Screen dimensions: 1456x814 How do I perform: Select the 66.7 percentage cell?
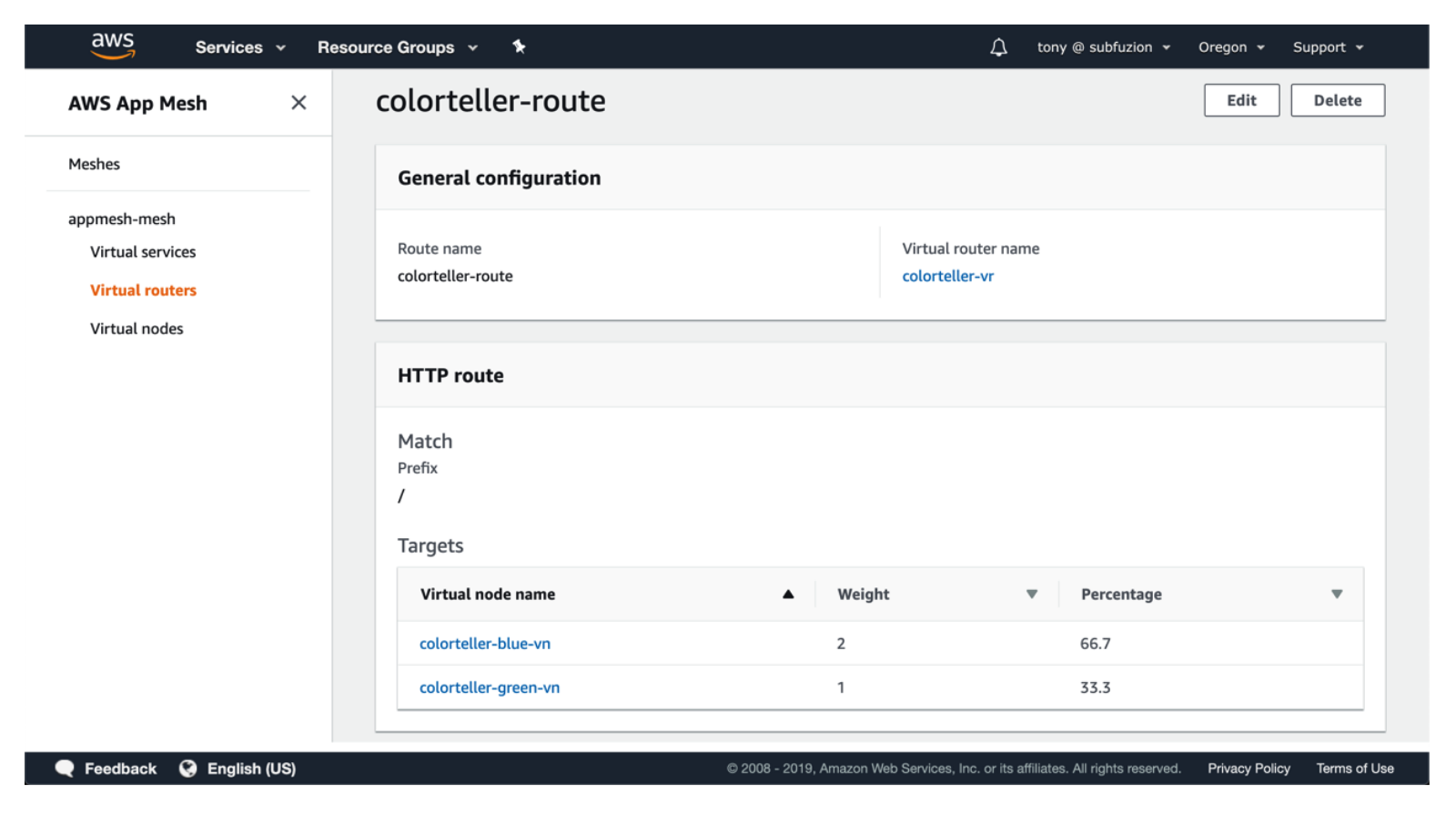[1095, 644]
